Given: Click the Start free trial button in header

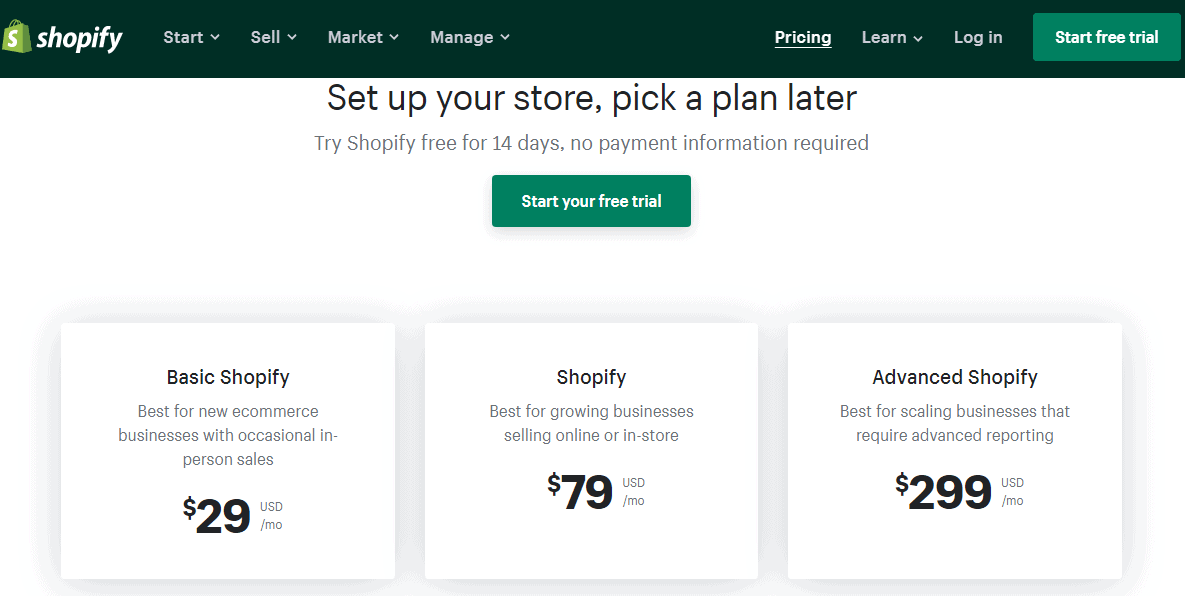Looking at the screenshot, I should click(x=1106, y=37).
